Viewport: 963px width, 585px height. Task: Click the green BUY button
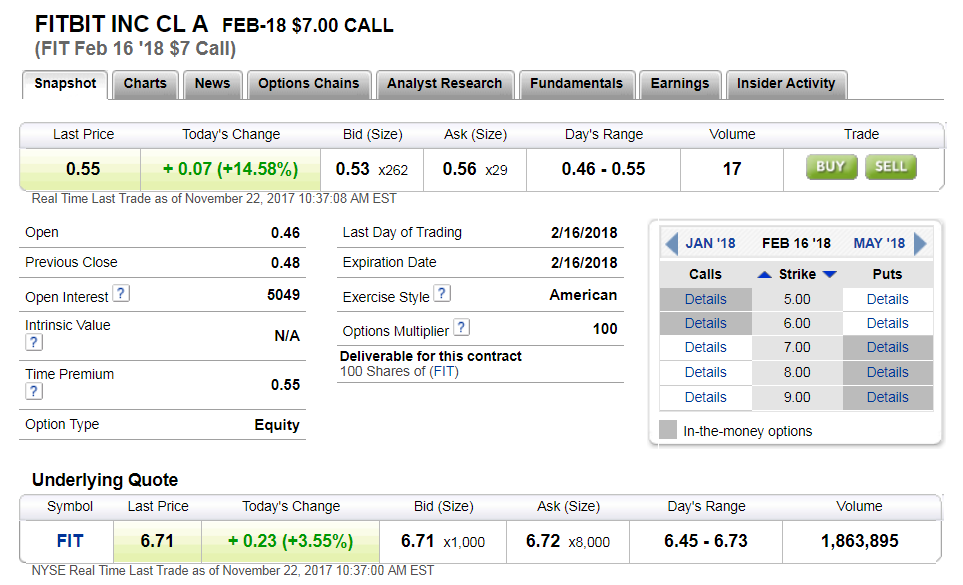pyautogui.click(x=831, y=167)
